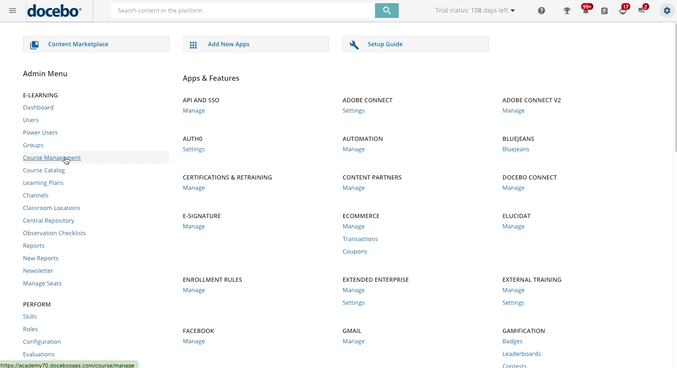
Task: Manage Facebook app
Action: [x=194, y=341]
